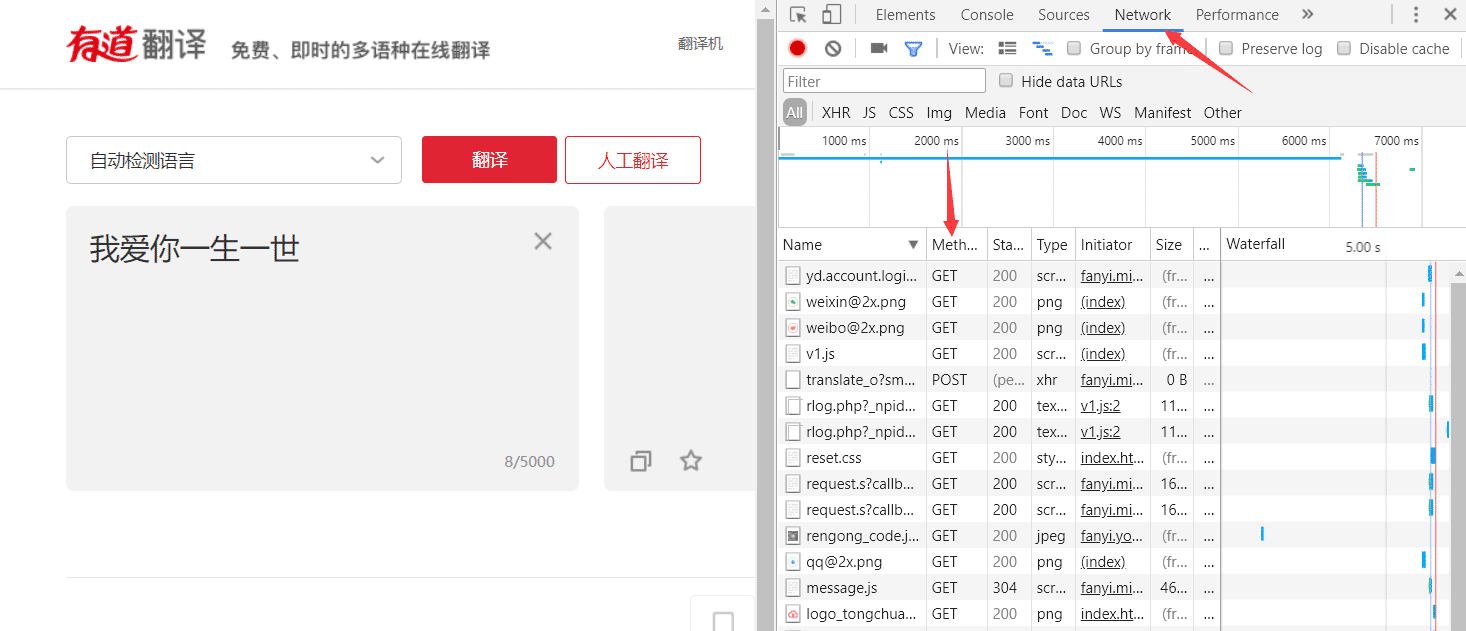Screen dimensions: 1466x631
Task: Select the translate_o POST request row
Action: [858, 379]
